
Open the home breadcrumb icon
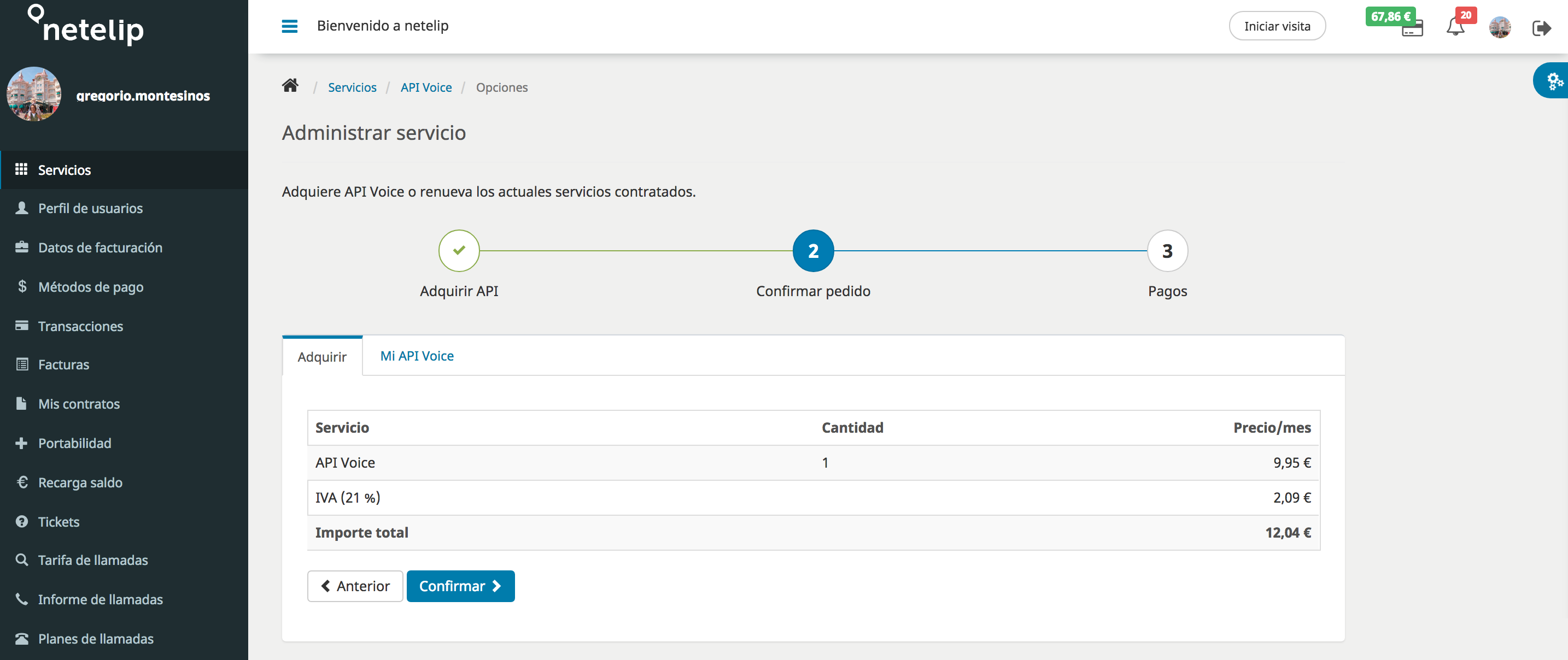coord(290,86)
